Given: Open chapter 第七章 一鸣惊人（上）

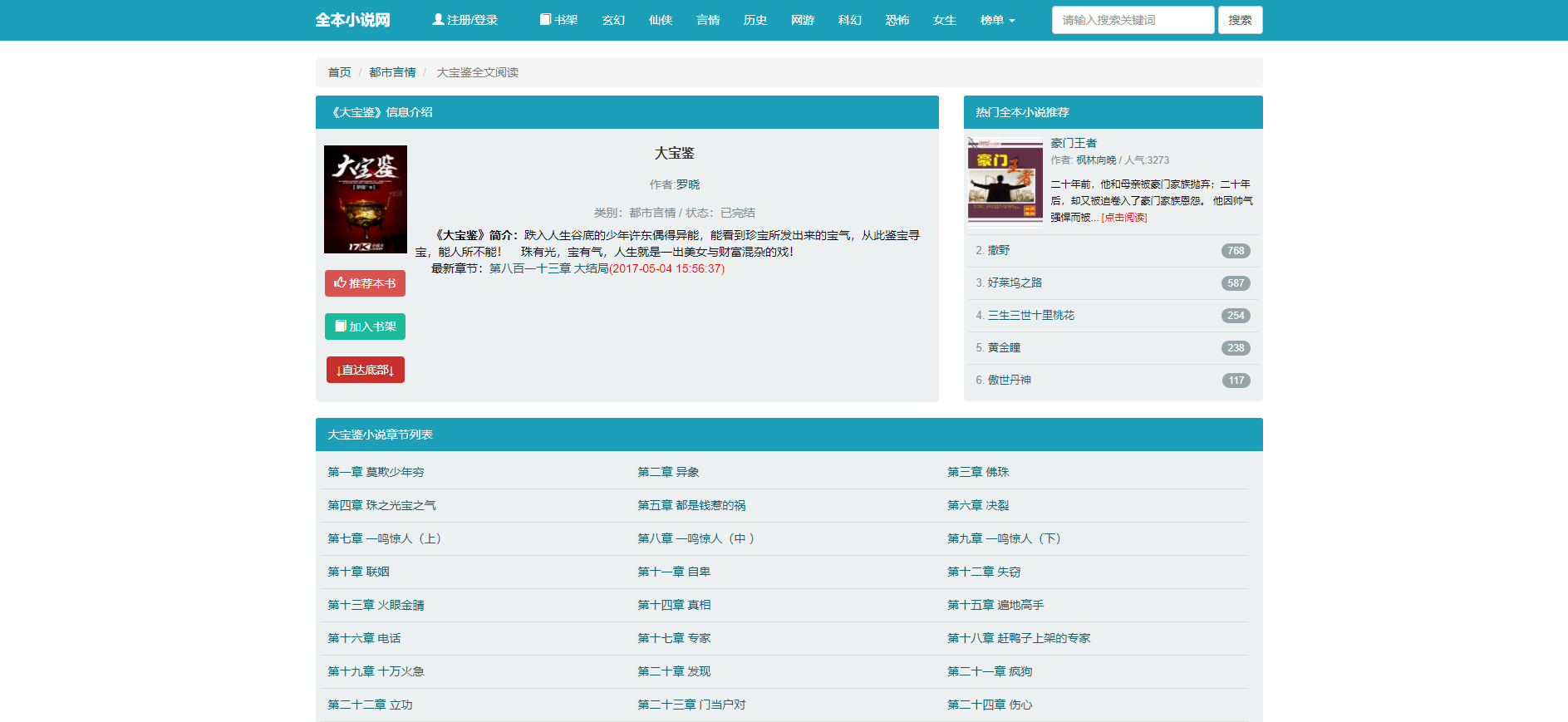Looking at the screenshot, I should coord(387,538).
